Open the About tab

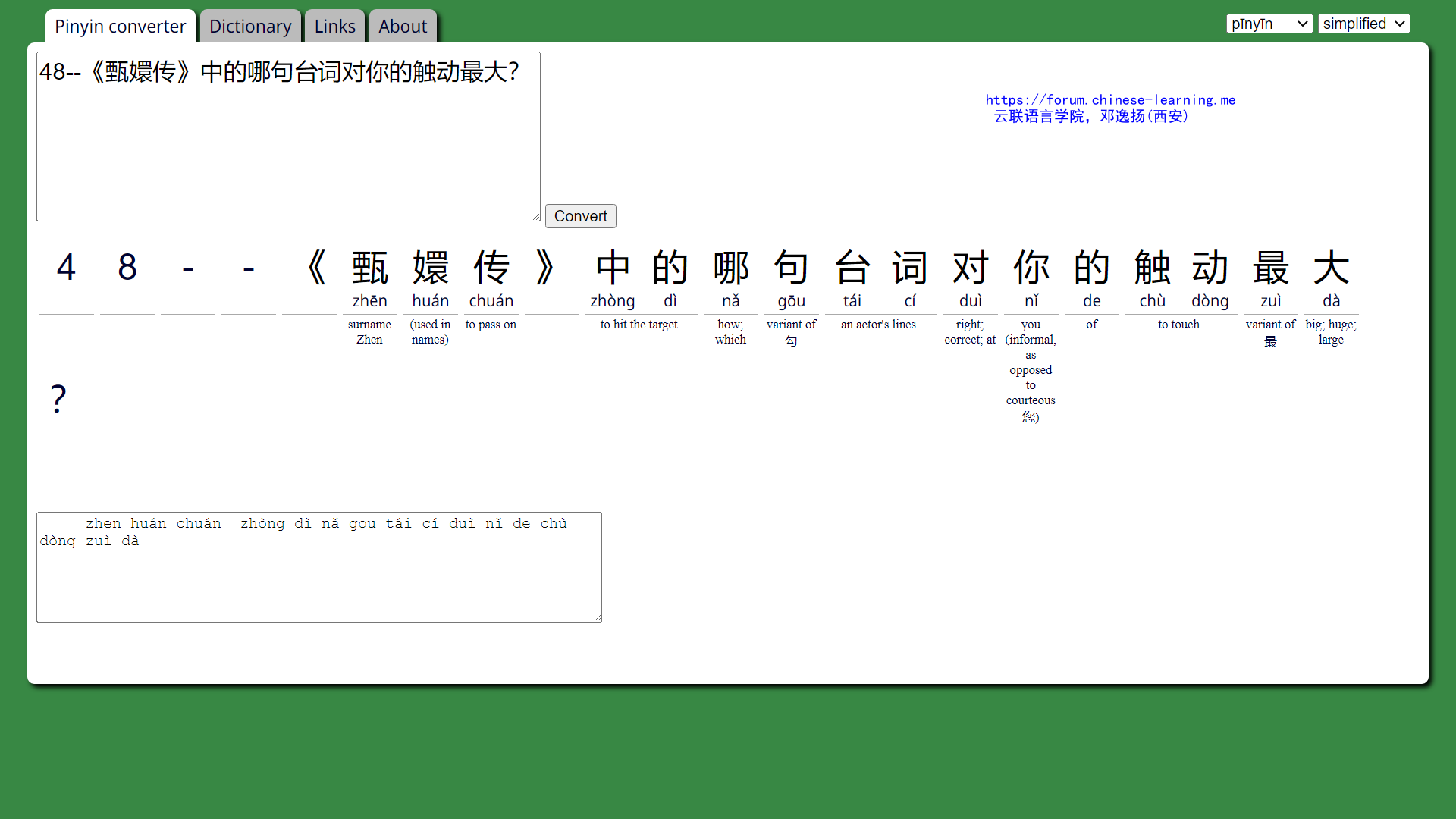403,27
